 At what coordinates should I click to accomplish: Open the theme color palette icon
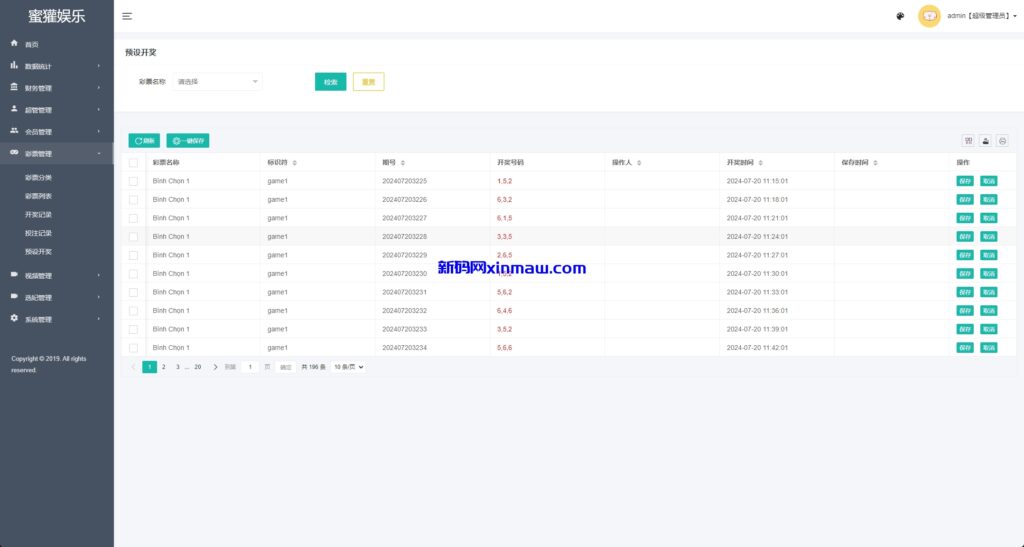coord(900,16)
